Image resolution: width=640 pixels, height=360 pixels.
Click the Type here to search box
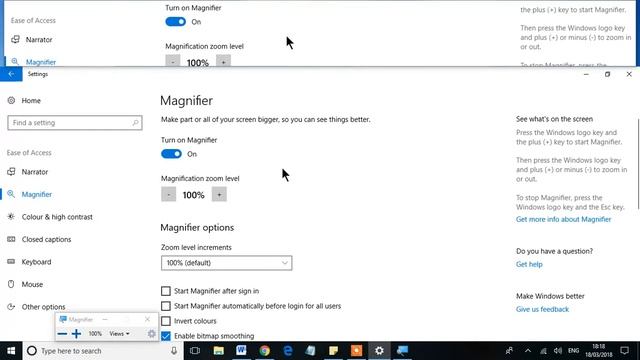tap(102, 351)
